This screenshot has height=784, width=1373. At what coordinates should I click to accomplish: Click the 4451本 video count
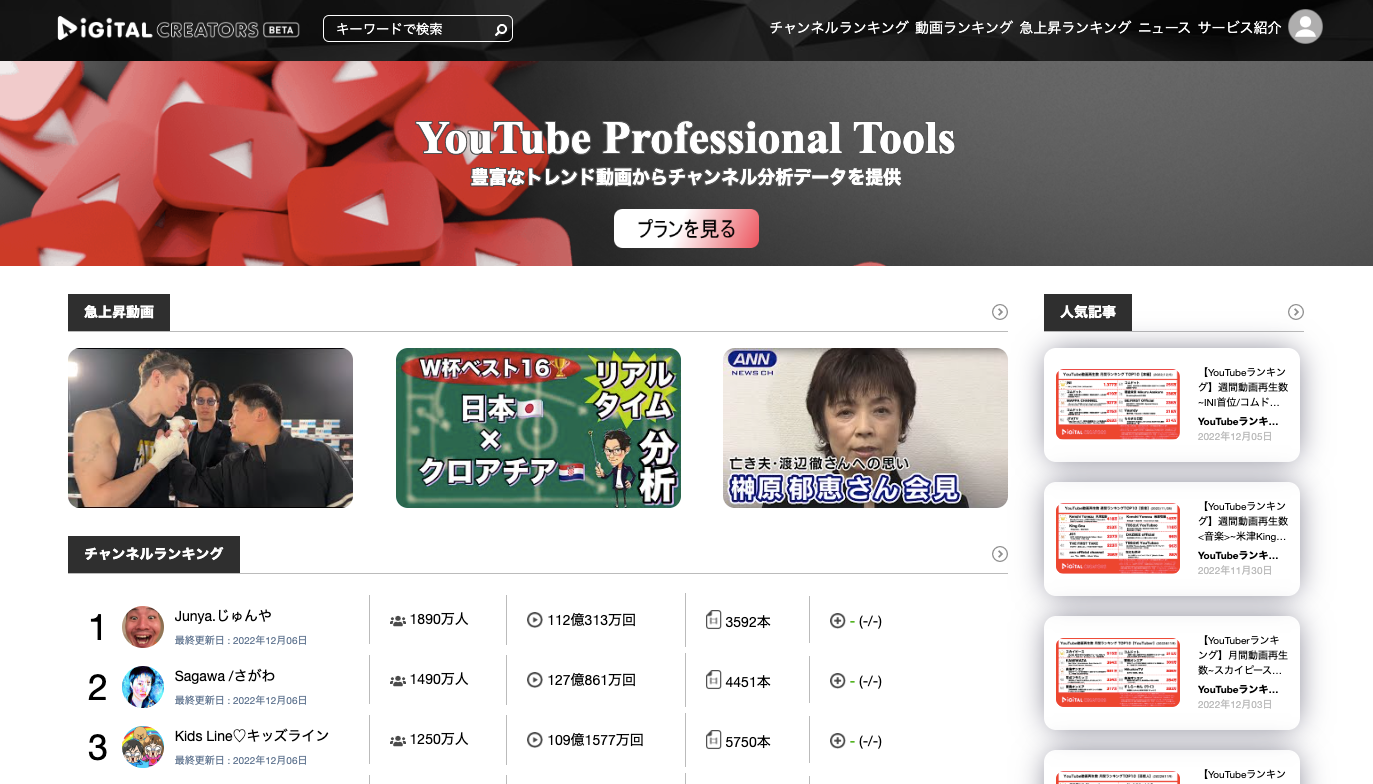click(748, 681)
